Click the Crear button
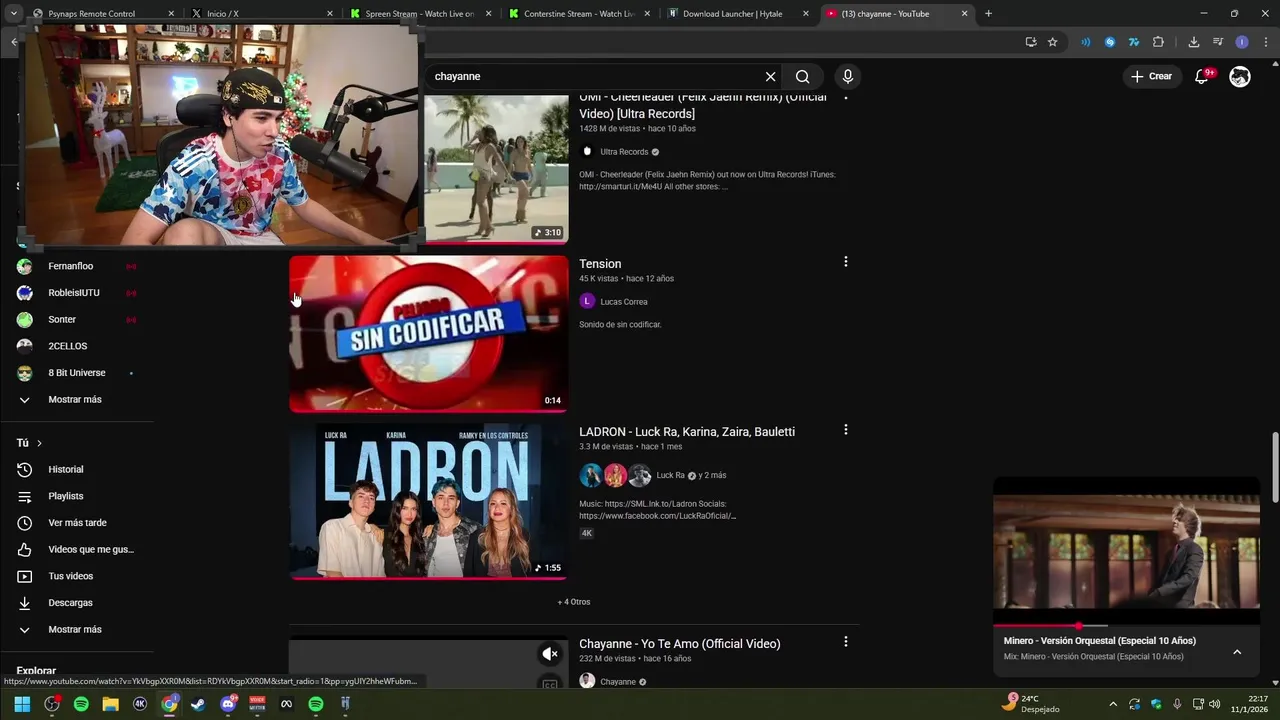Image resolution: width=1280 pixels, height=720 pixels. [x=1151, y=76]
